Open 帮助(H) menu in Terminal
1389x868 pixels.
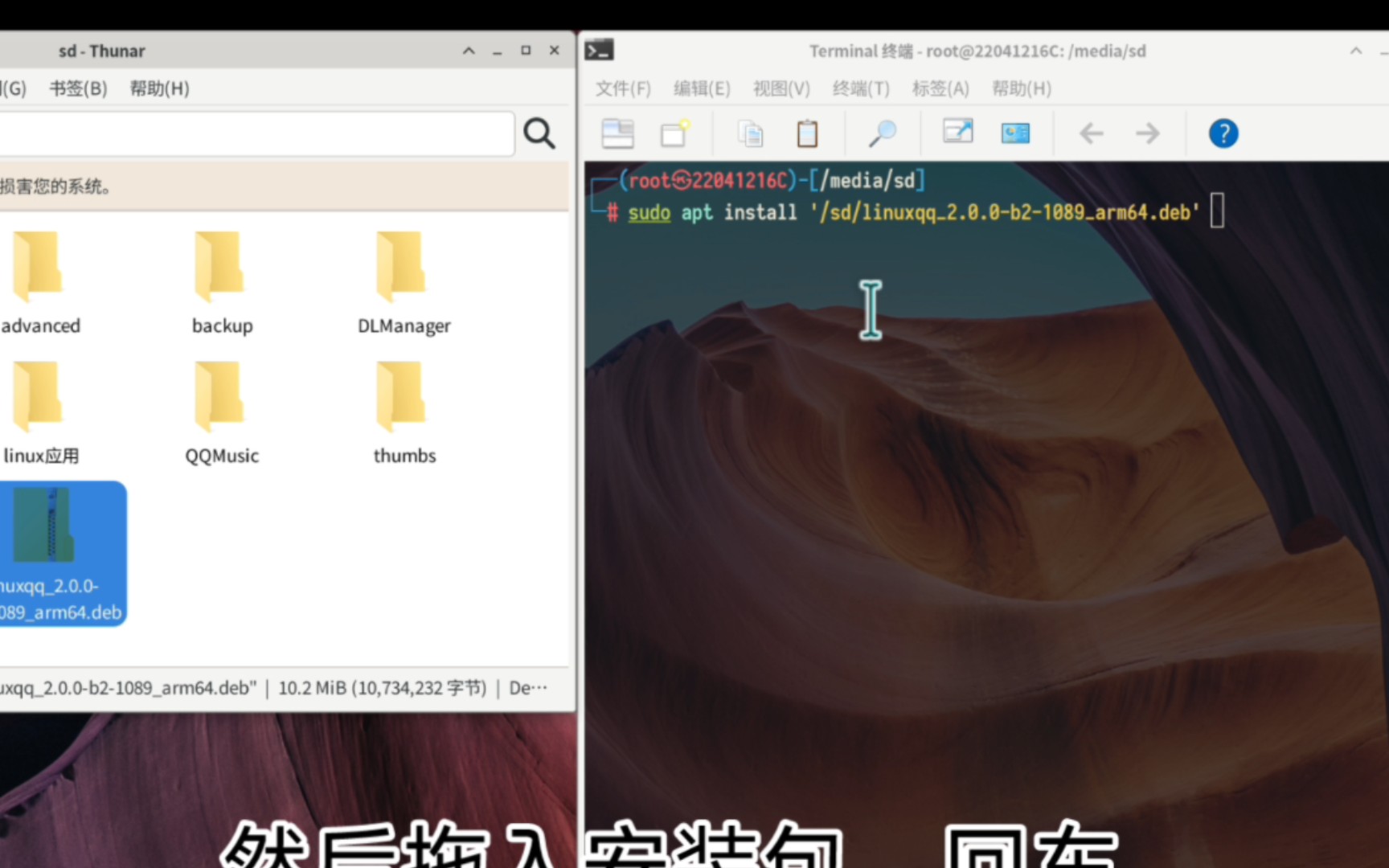point(1021,88)
